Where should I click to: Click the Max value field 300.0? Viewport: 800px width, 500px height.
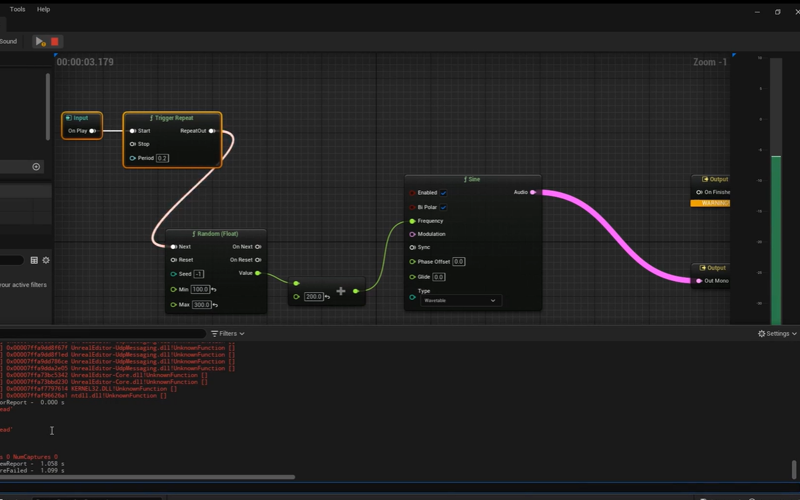pyautogui.click(x=202, y=305)
